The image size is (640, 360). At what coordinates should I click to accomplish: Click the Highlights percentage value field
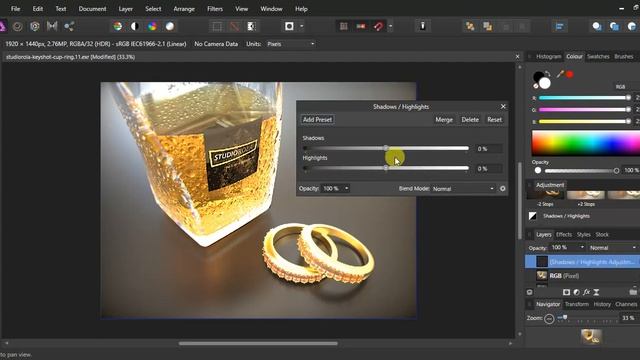pos(488,169)
